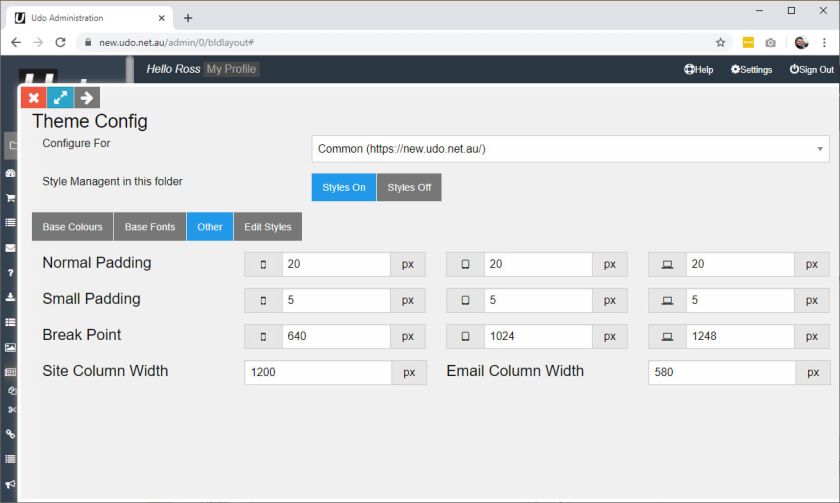
Task: Click the Site Column Width input field
Action: click(x=318, y=372)
